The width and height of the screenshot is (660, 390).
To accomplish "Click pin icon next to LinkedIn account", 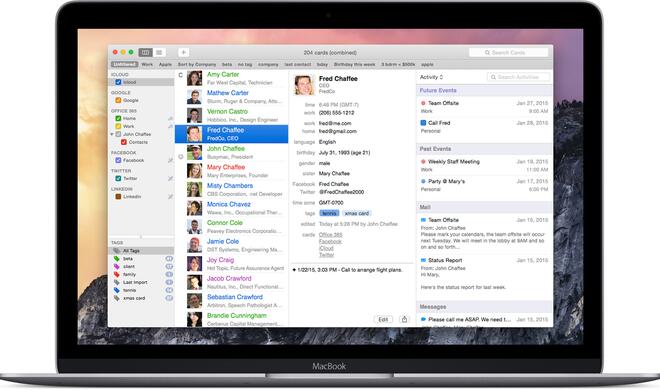I will [x=170, y=196].
